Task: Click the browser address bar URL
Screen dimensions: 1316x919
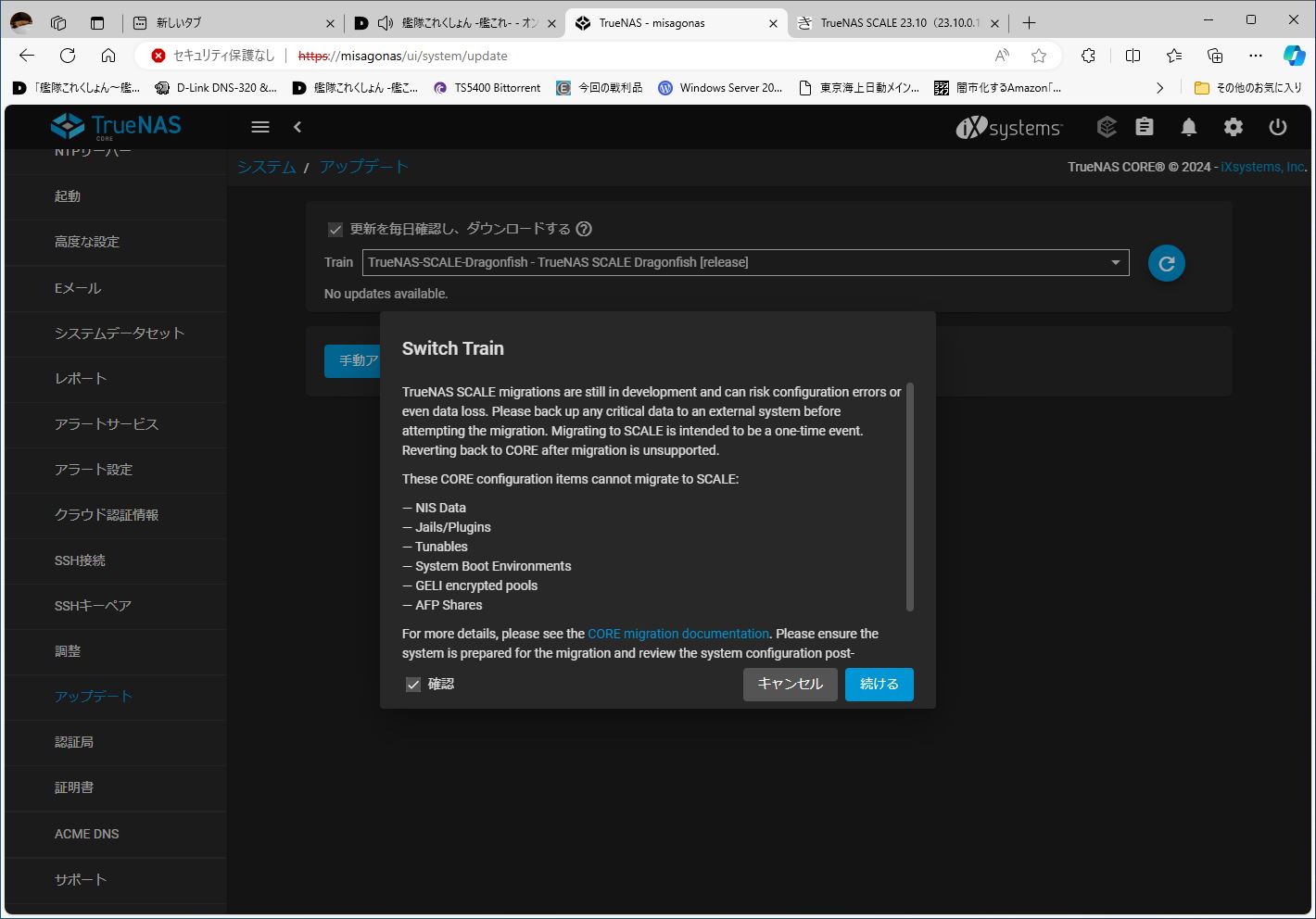Action: tap(402, 56)
